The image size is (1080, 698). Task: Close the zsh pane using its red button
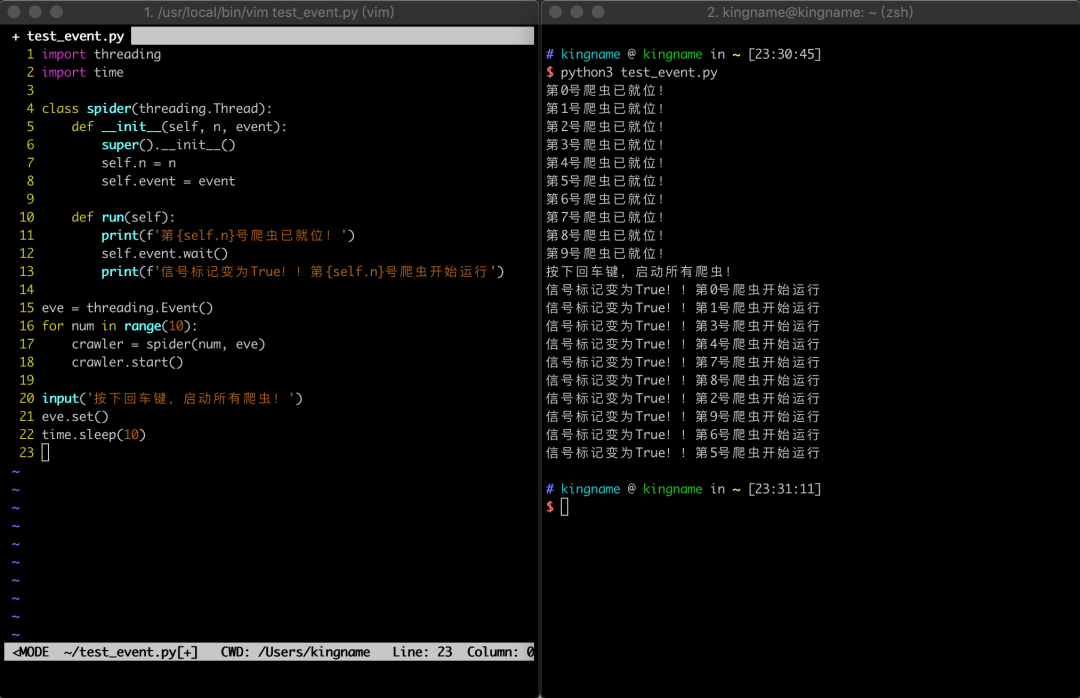pos(556,12)
